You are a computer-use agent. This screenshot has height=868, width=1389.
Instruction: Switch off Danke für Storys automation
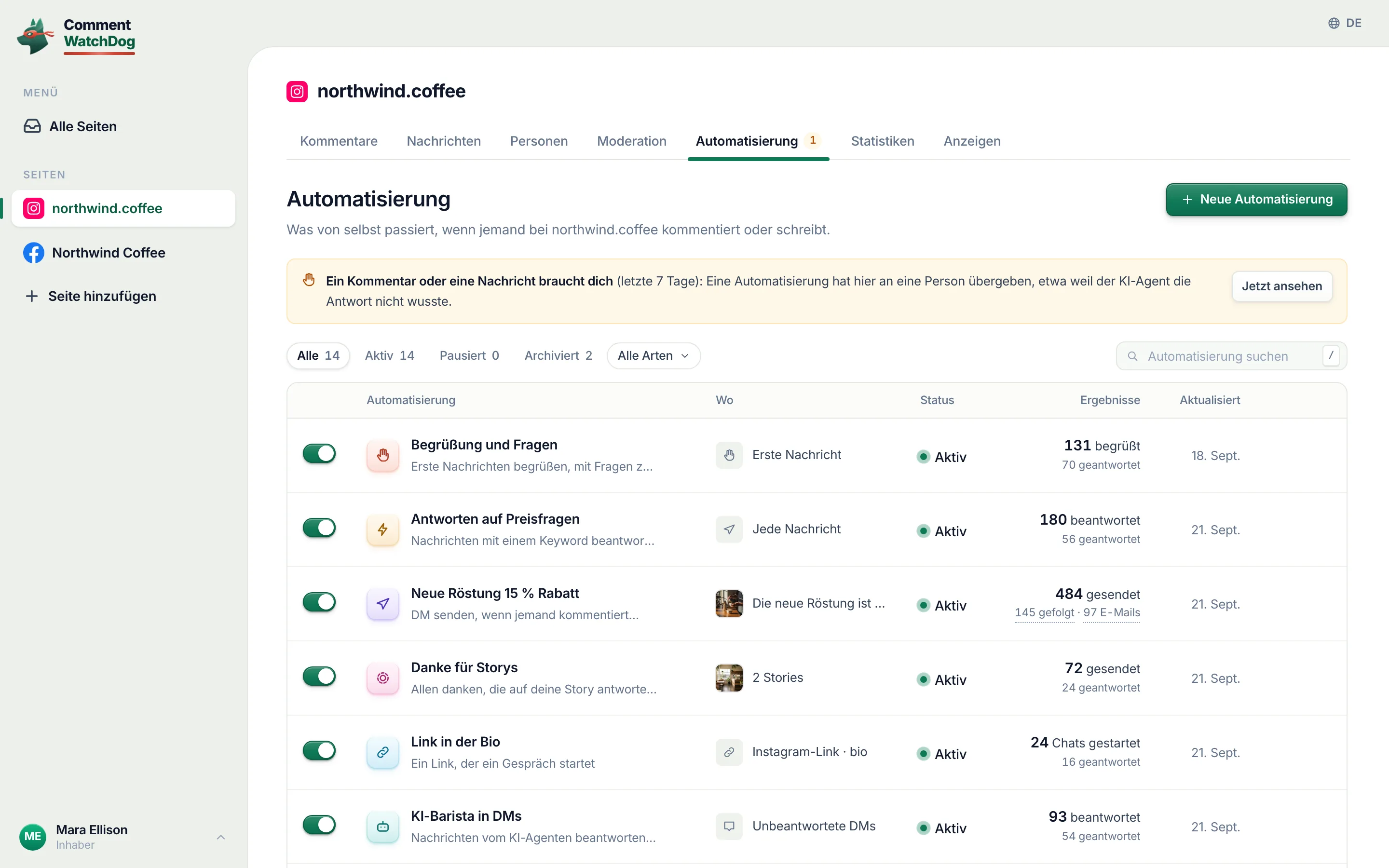pyautogui.click(x=319, y=676)
